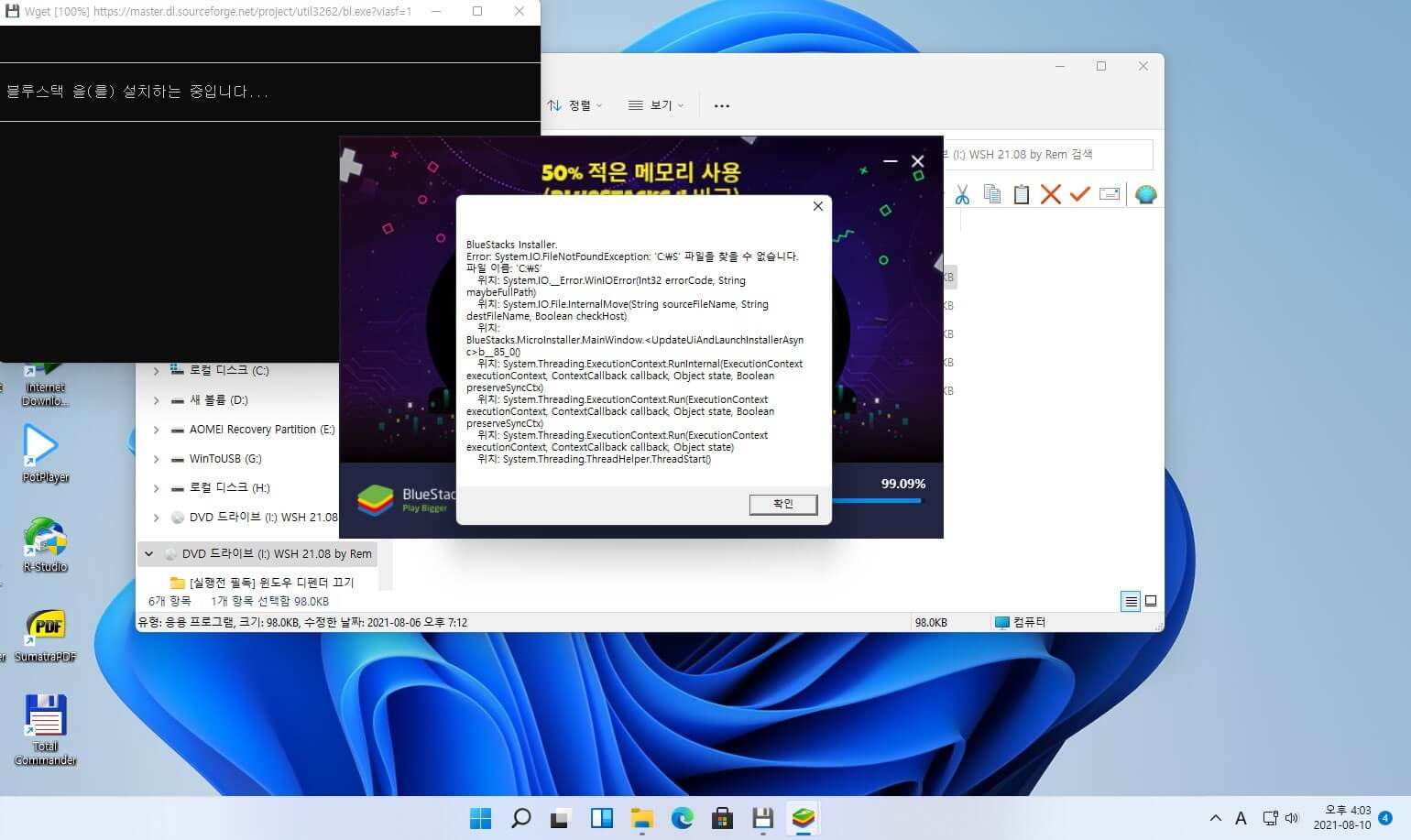Open the Internet Download desktop shortcut
Screen dimensions: 1411x840
(x=45, y=385)
